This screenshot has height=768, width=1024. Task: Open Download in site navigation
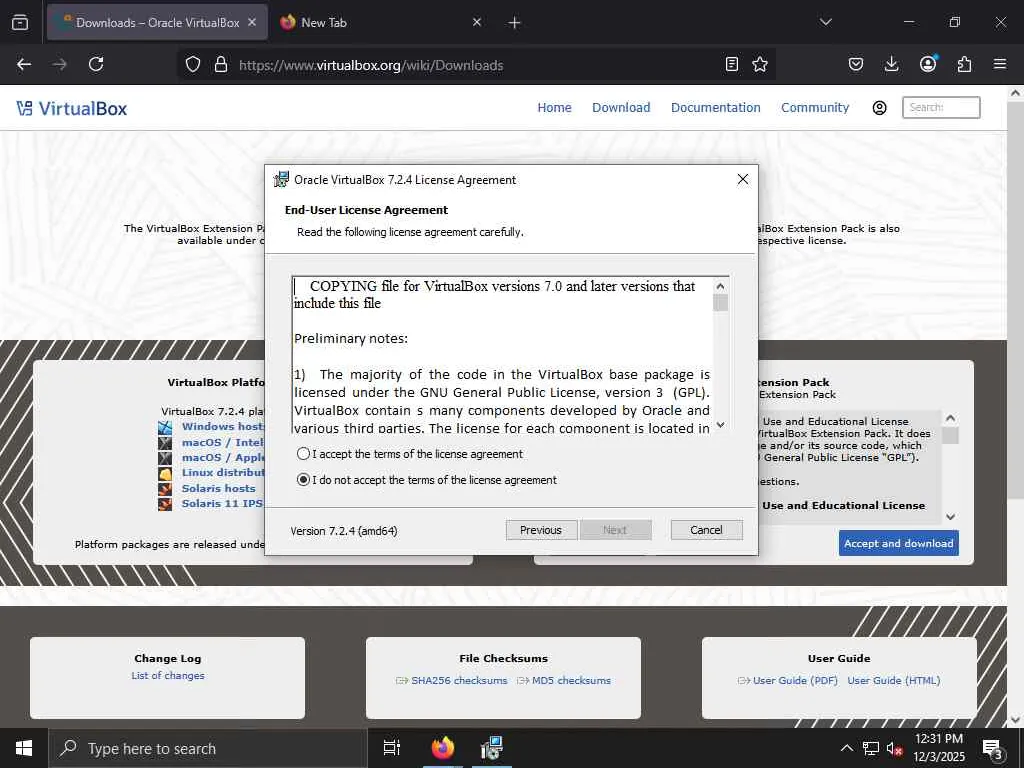621,108
